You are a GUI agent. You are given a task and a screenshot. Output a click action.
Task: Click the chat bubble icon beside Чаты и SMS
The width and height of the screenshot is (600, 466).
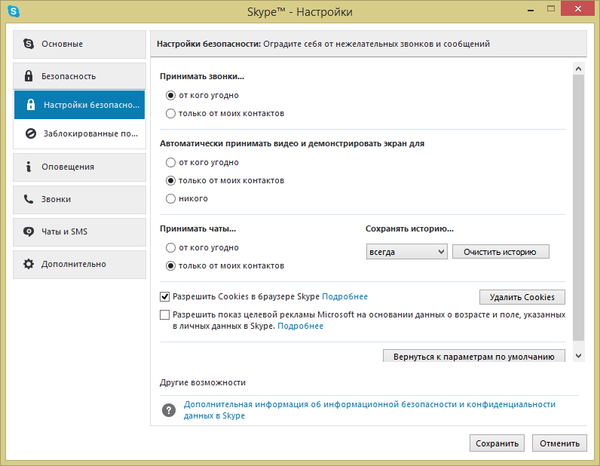[29, 231]
